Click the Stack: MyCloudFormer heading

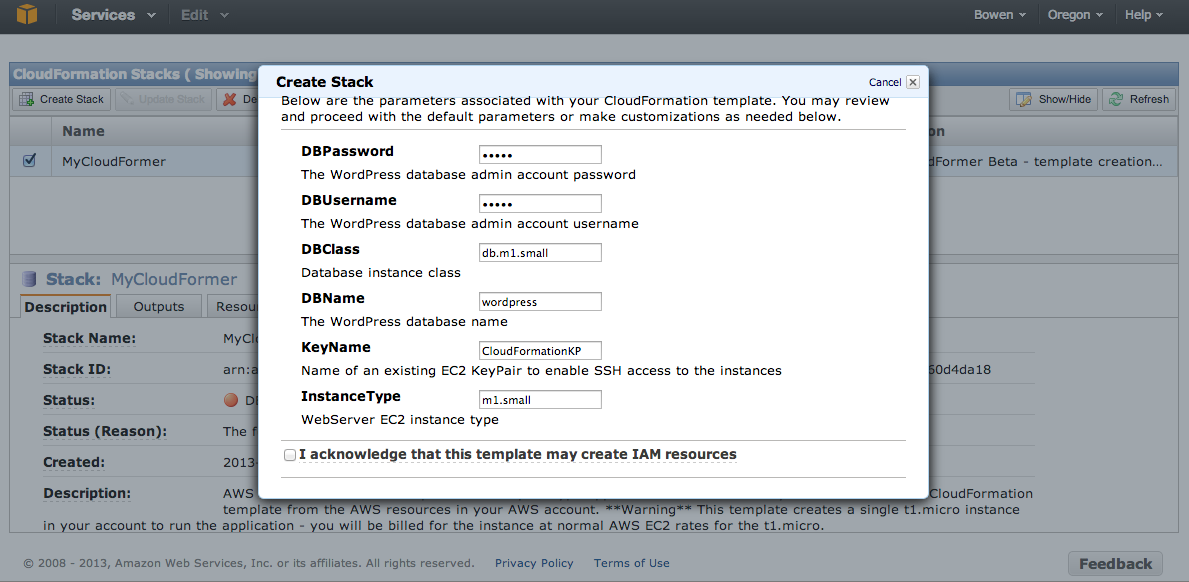(142, 280)
